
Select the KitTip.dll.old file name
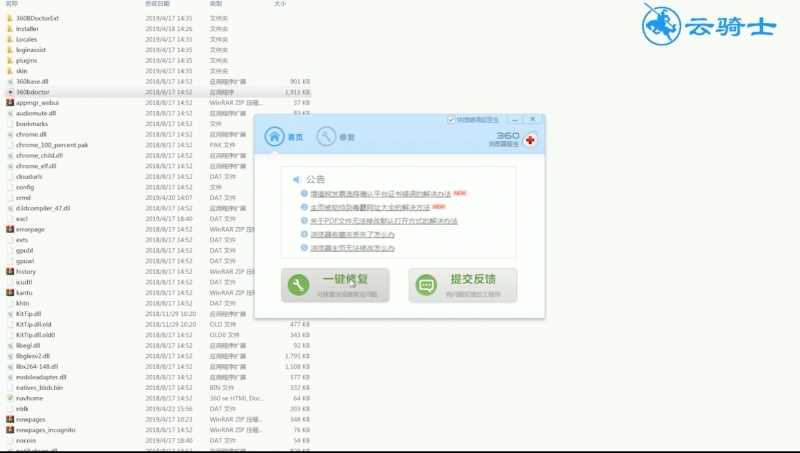pos(34,324)
